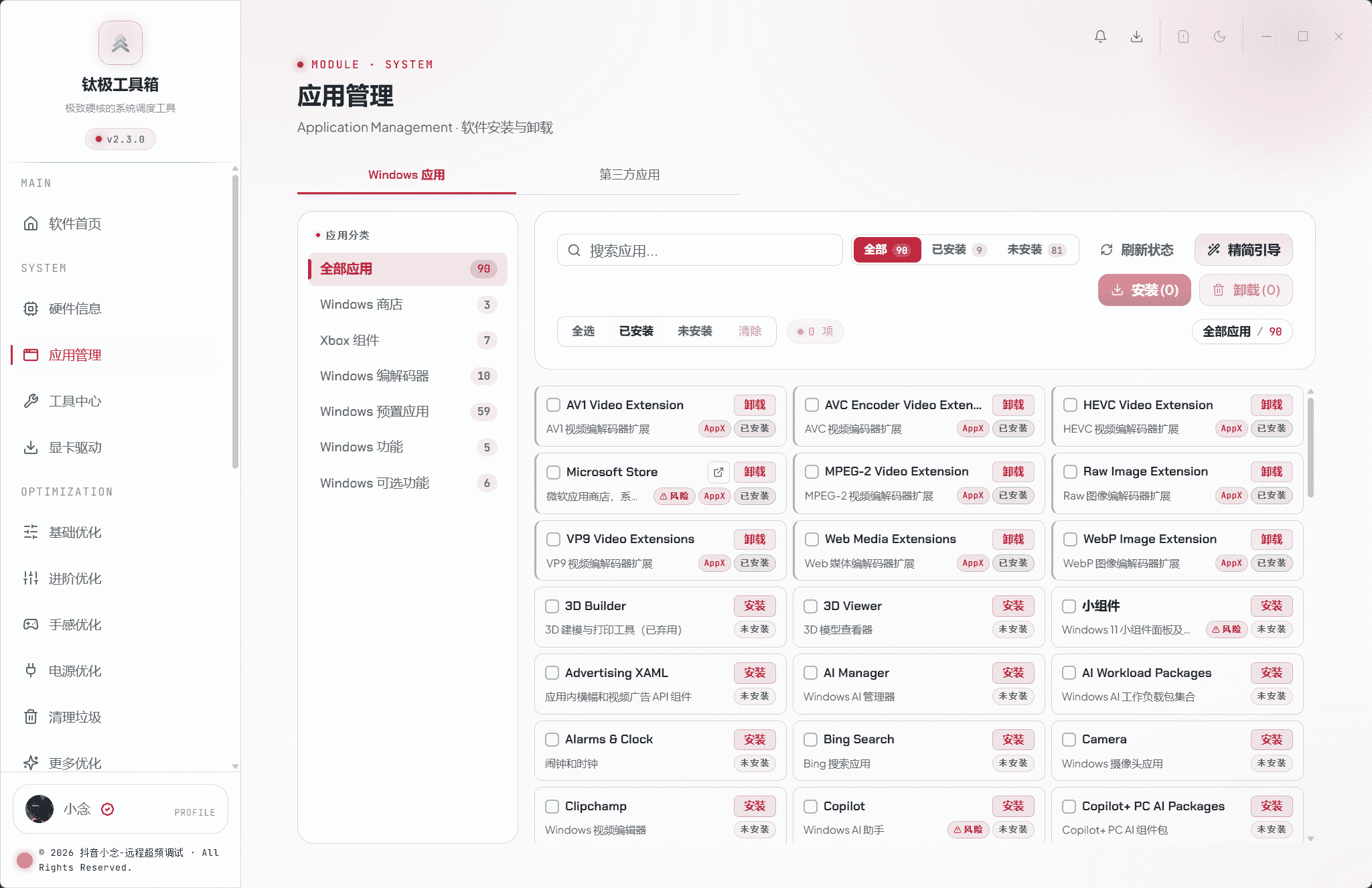Click the 小念 profile avatar
This screenshot has width=1372, height=888.
tap(40, 809)
